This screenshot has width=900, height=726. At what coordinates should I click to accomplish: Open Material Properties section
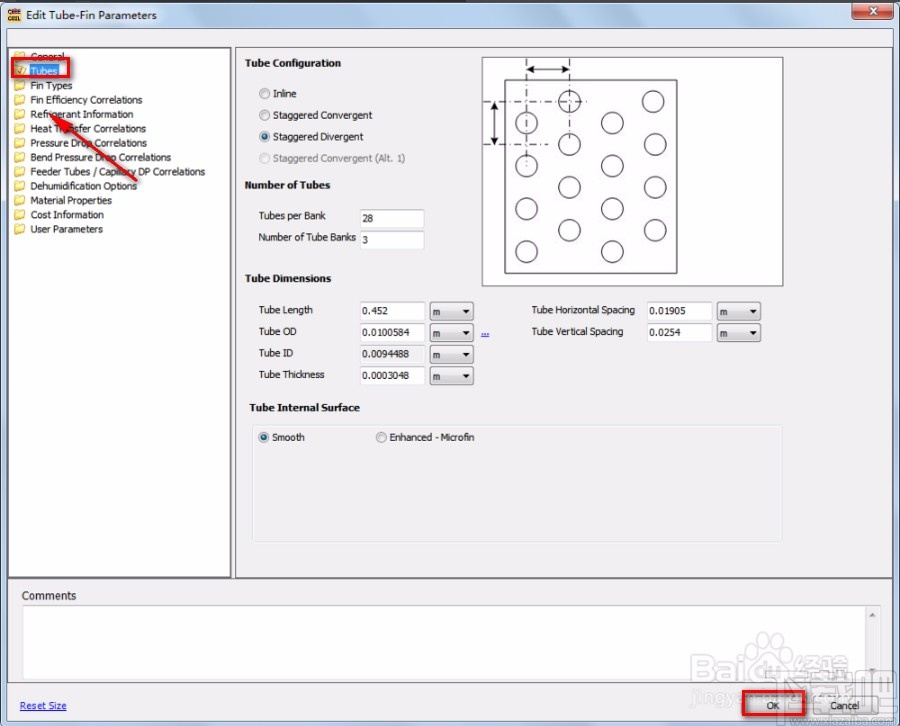pyautogui.click(x=71, y=200)
